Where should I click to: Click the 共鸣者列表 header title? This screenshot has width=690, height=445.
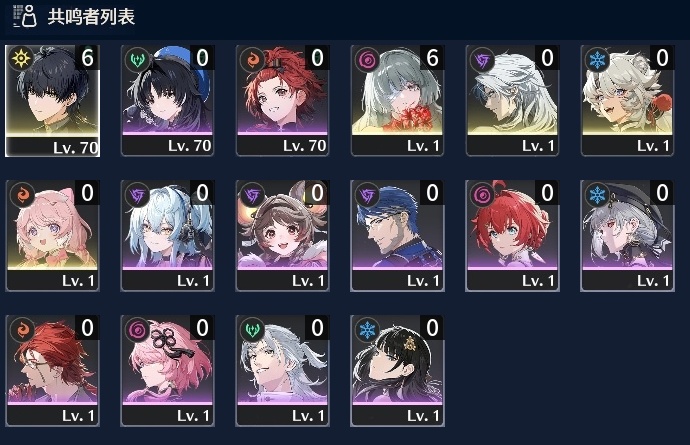[91, 17]
